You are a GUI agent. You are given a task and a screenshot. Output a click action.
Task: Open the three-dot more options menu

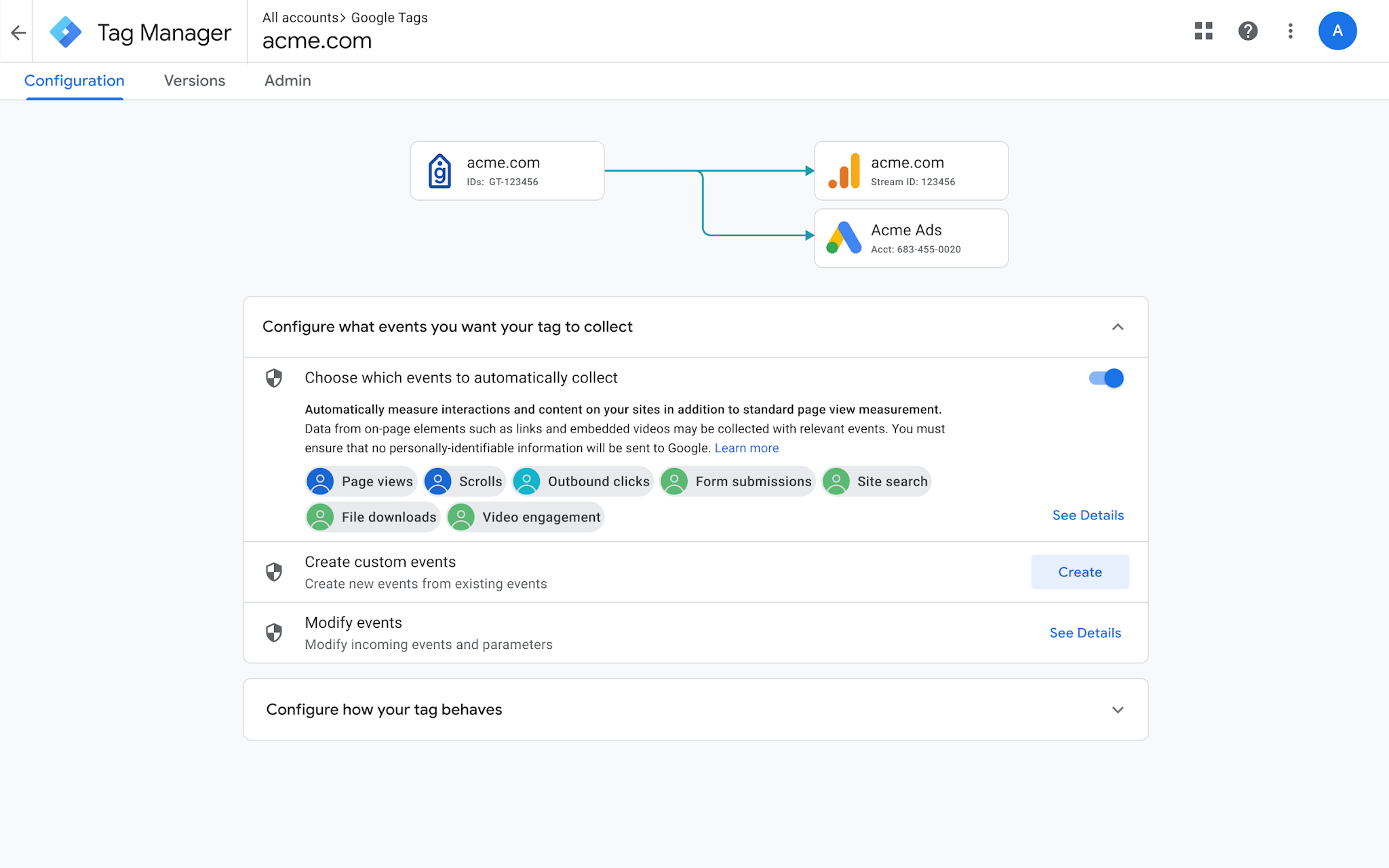1290,31
